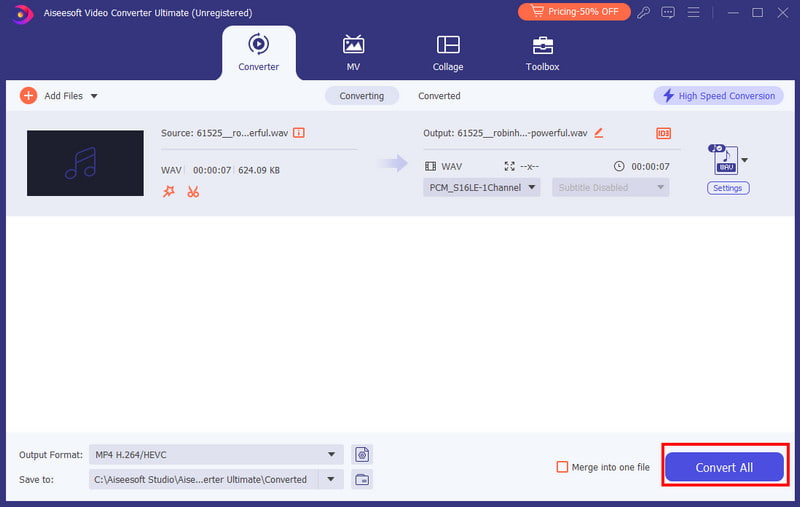
Task: Show the Converted list
Action: 439,96
